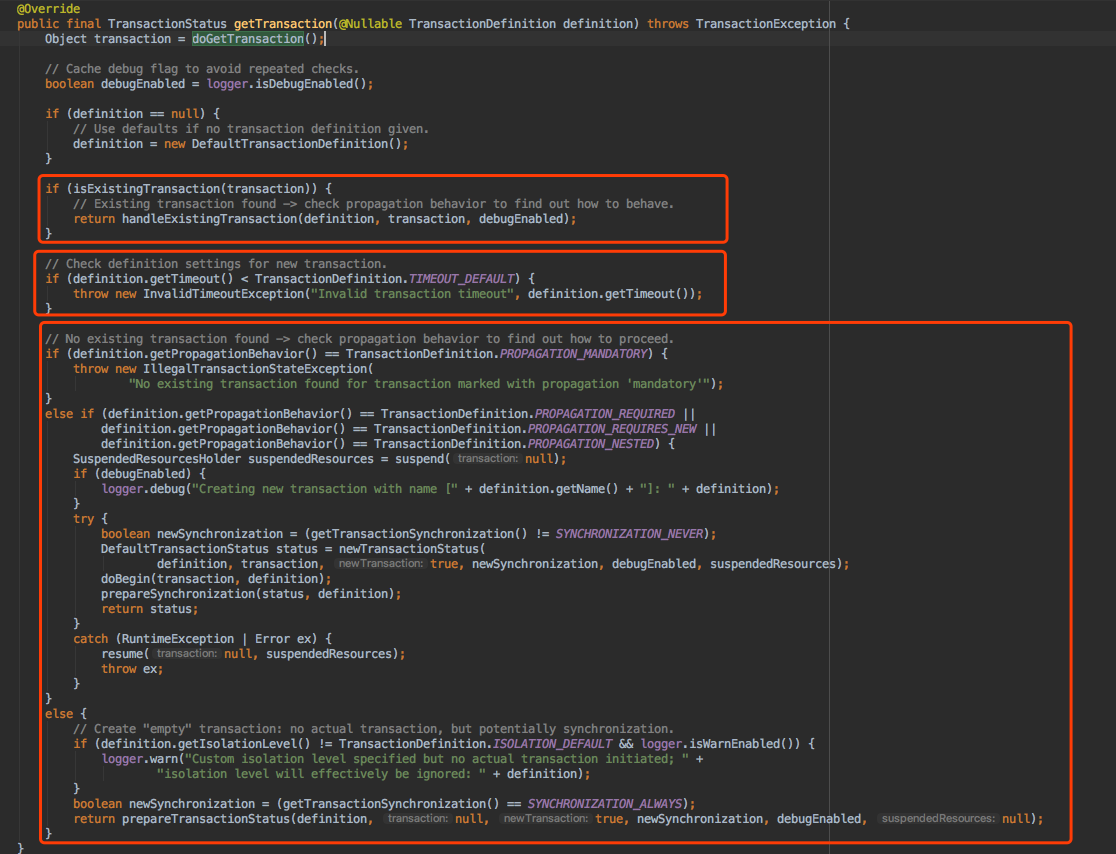Viewport: 1116px width, 854px height.
Task: Click the SYNCHRONIZATION_ALWAYS constant
Action: [606, 804]
